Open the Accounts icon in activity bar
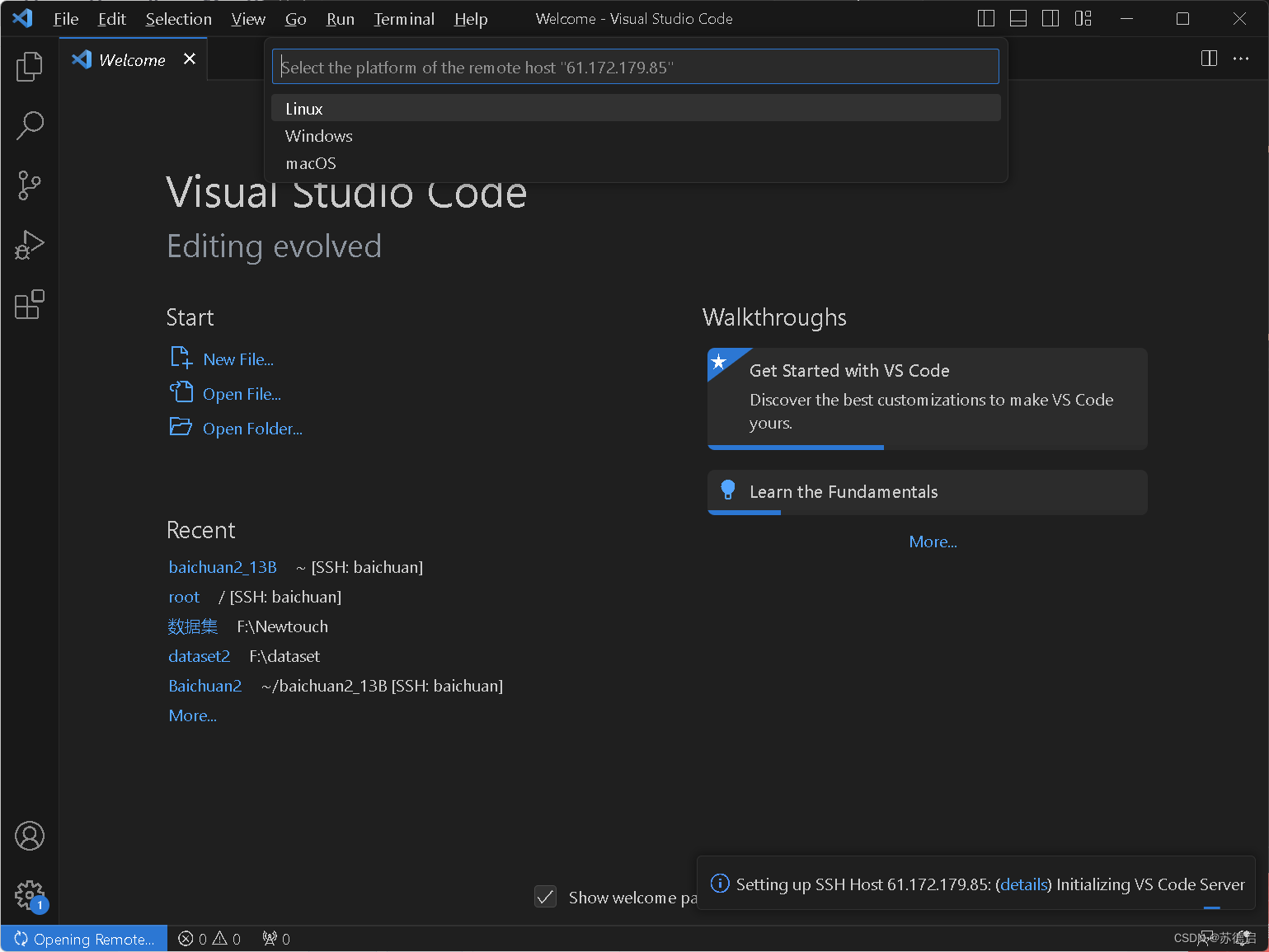 tap(30, 835)
